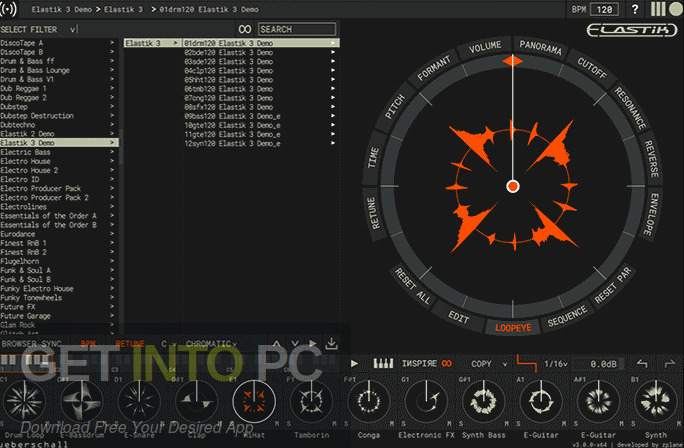Select the Electronic FX pad G1

426,401
